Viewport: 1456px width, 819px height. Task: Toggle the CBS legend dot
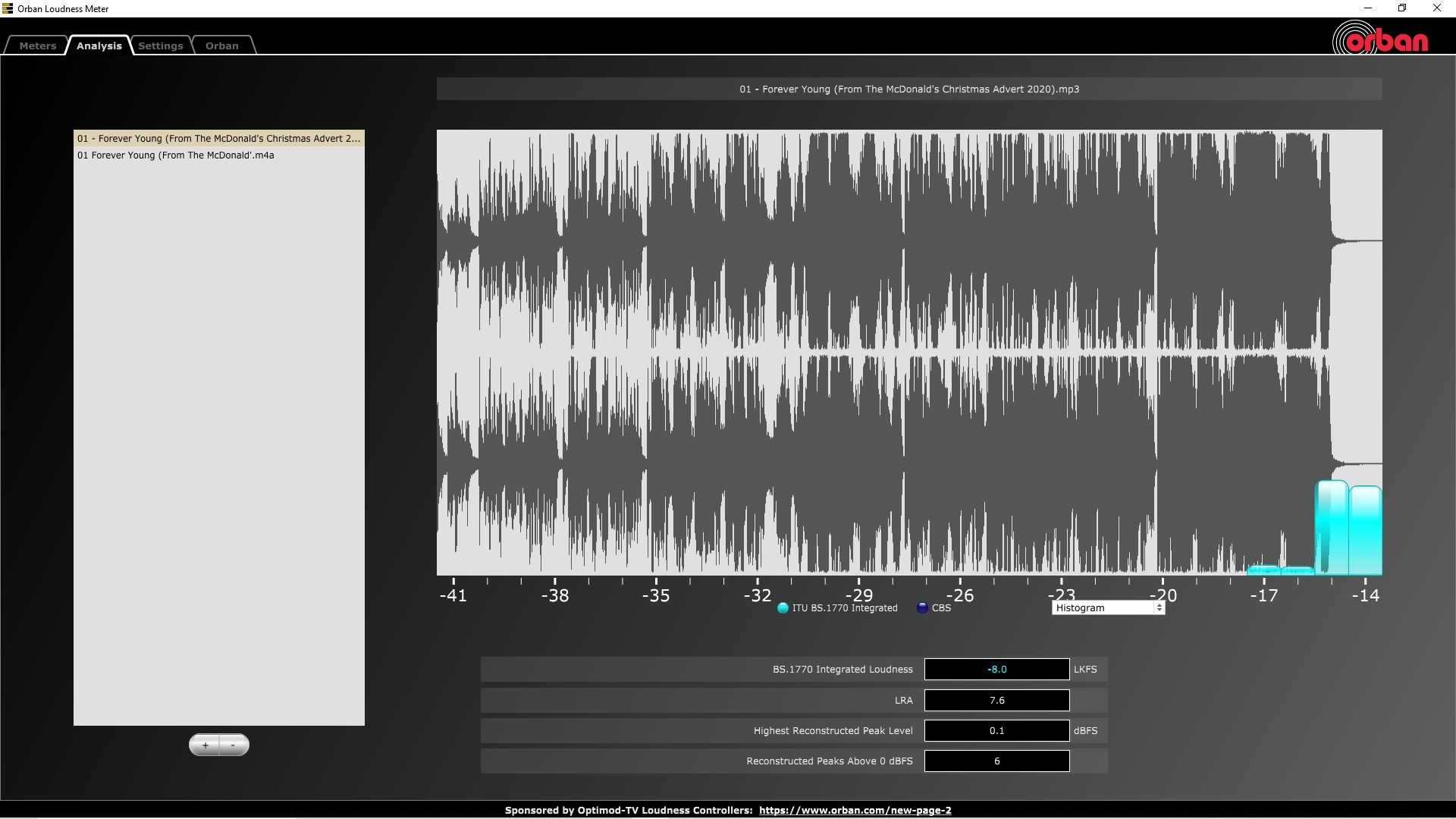click(x=922, y=608)
